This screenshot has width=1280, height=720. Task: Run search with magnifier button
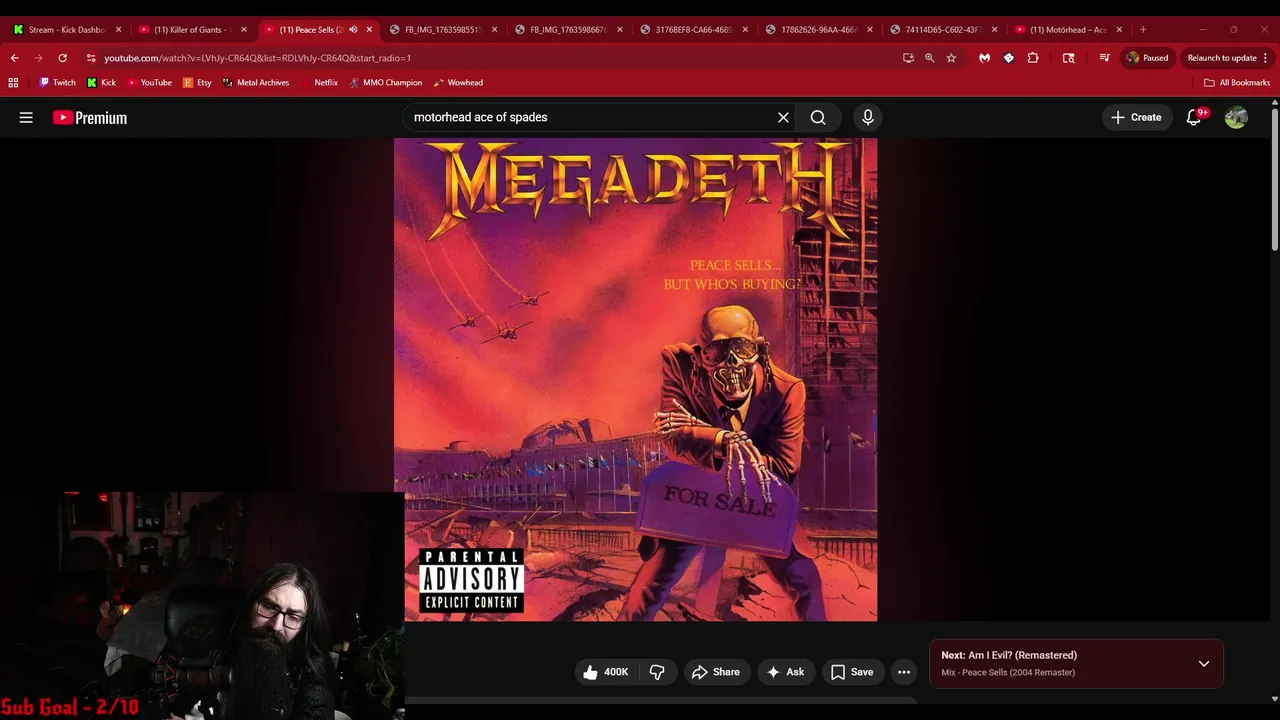click(818, 117)
